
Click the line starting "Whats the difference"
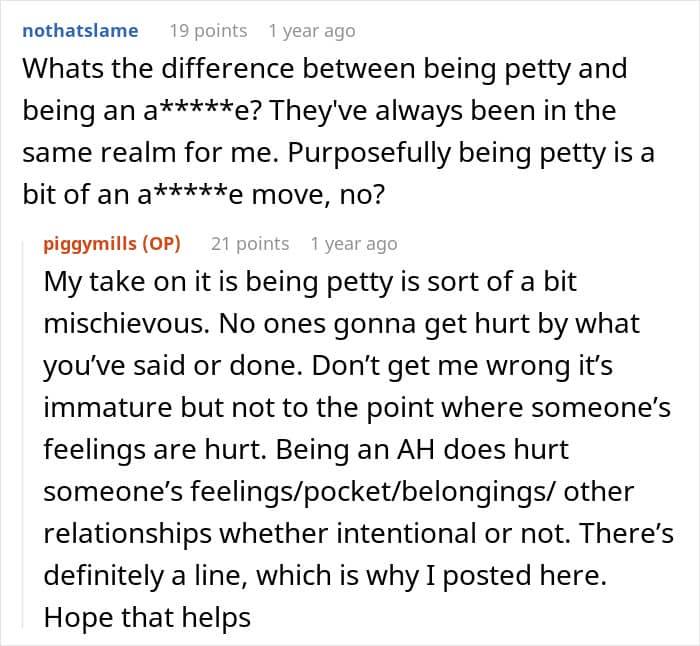(324, 70)
